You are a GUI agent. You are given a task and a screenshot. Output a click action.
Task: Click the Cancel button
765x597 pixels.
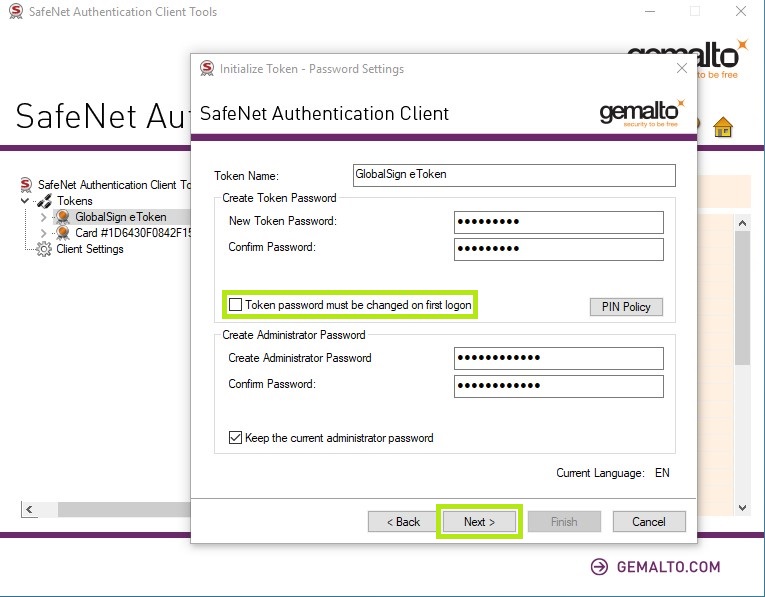coord(649,521)
